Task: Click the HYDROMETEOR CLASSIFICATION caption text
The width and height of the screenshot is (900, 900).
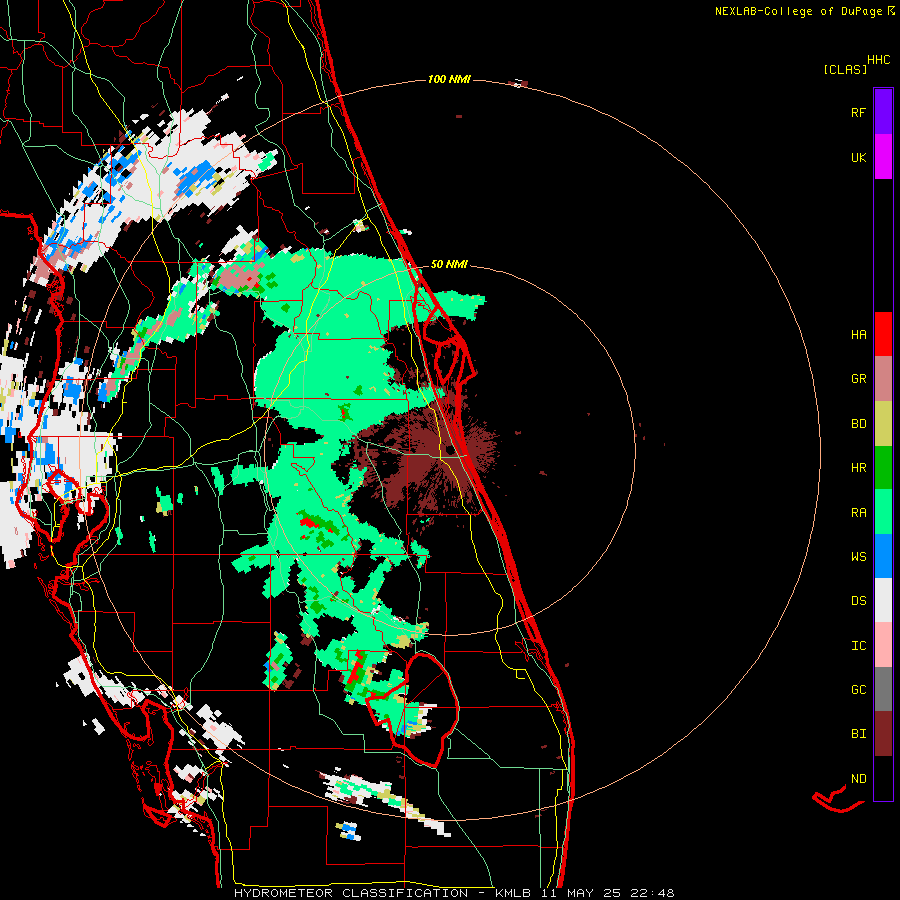Action: (351, 893)
